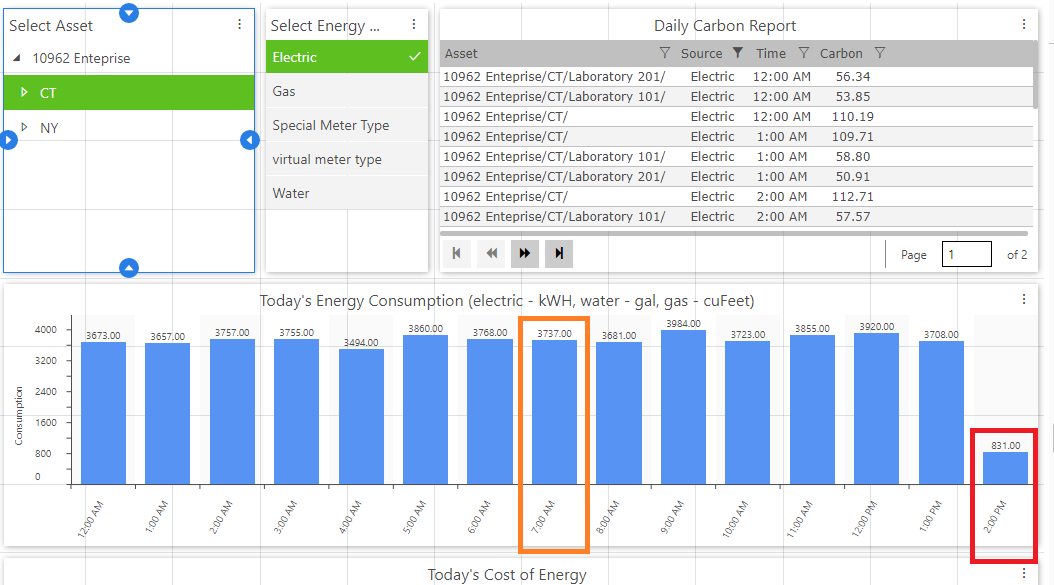The height and width of the screenshot is (585, 1054).
Task: Click the 7:00 AM consumption bar
Action: [554, 411]
